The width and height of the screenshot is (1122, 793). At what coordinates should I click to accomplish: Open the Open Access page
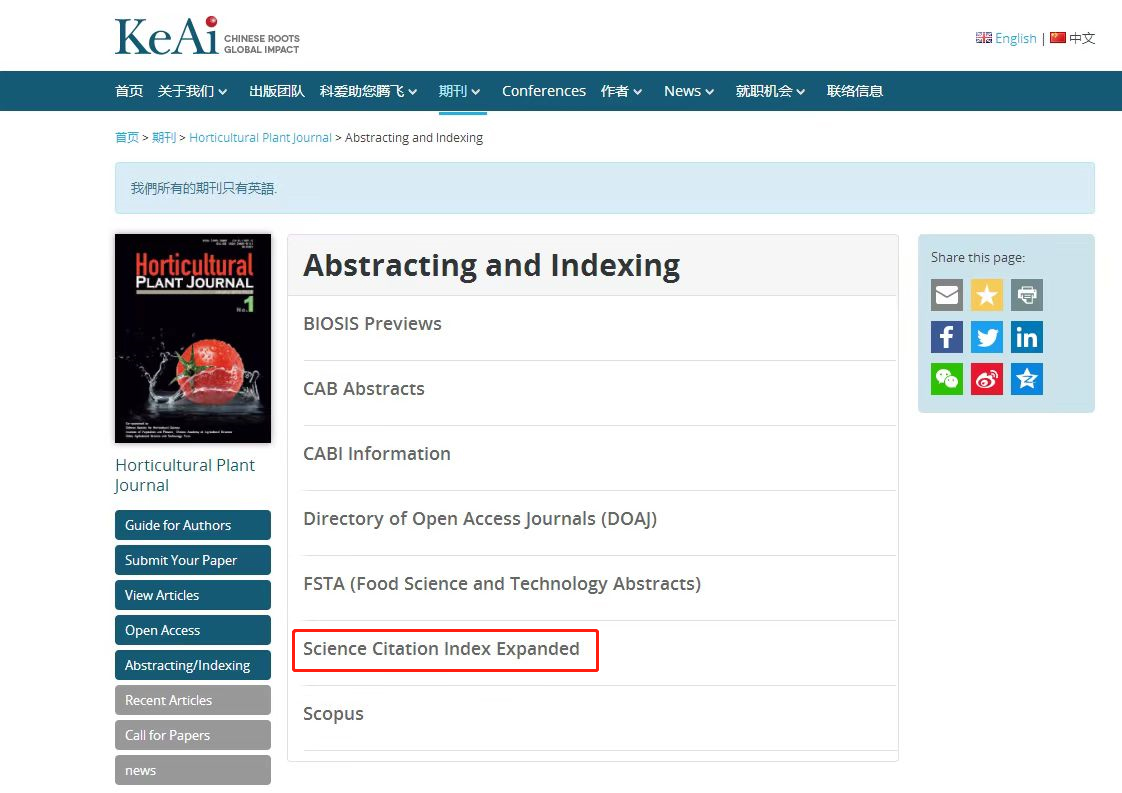[x=193, y=631]
